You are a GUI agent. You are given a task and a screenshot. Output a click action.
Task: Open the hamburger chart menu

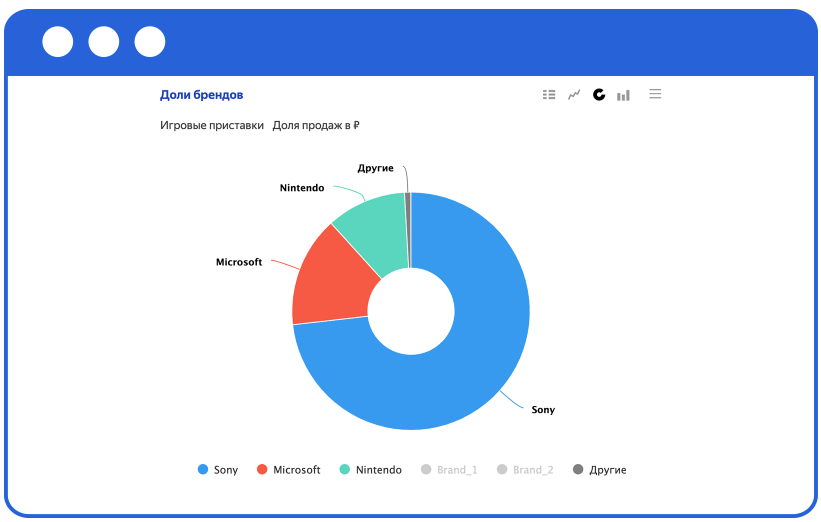[655, 94]
